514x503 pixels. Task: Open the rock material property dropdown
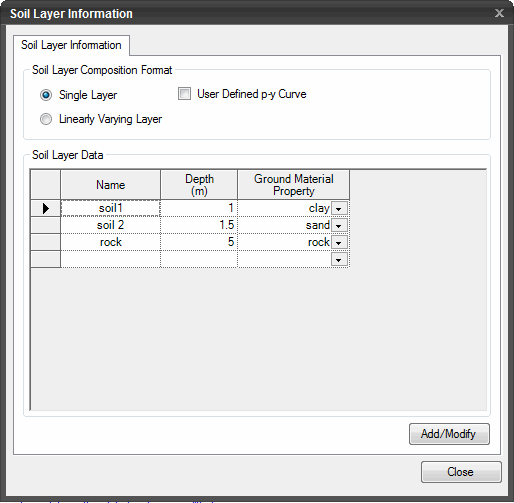coord(339,243)
